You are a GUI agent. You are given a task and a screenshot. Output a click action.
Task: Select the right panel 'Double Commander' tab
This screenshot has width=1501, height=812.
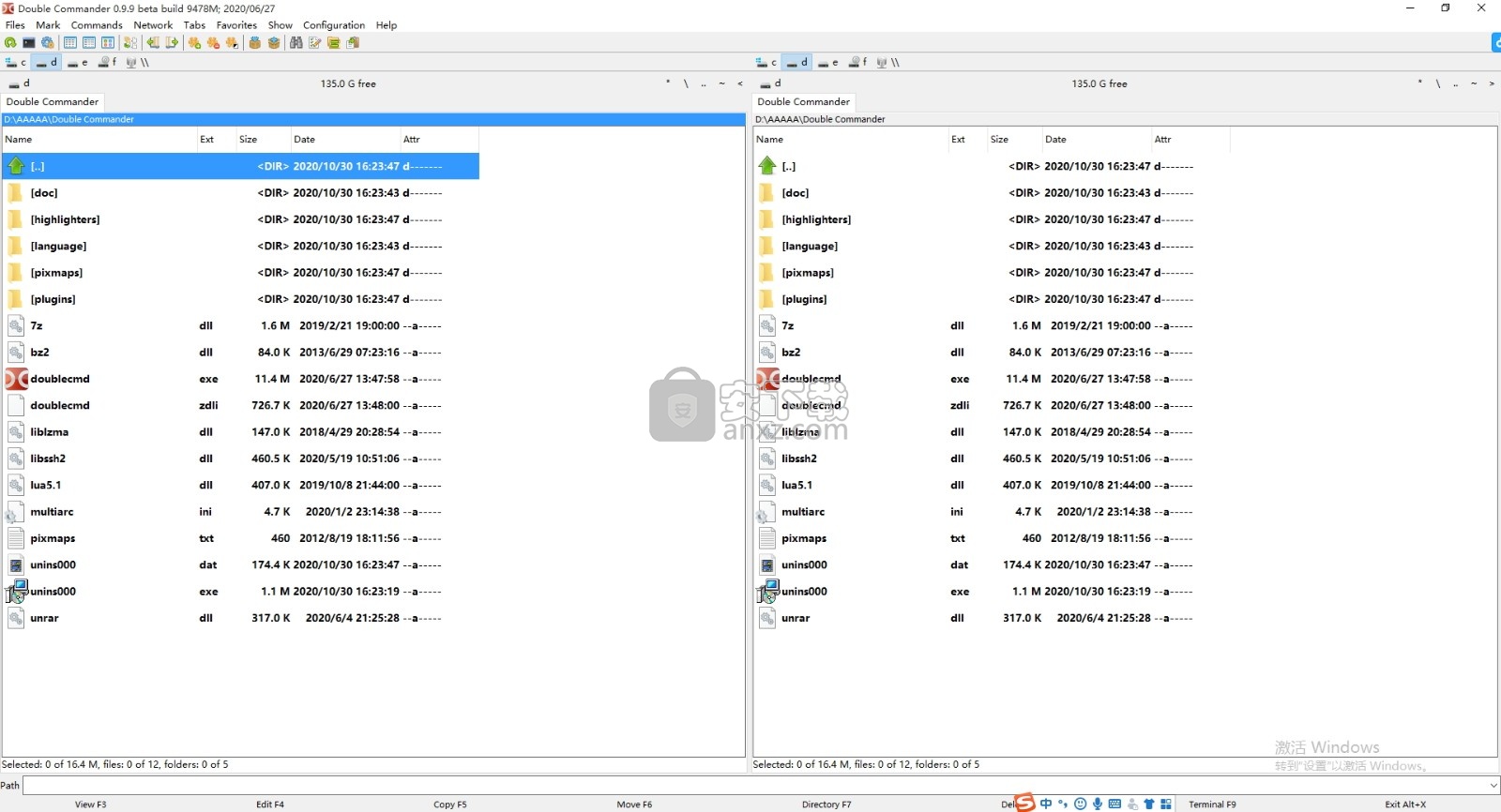coord(804,101)
